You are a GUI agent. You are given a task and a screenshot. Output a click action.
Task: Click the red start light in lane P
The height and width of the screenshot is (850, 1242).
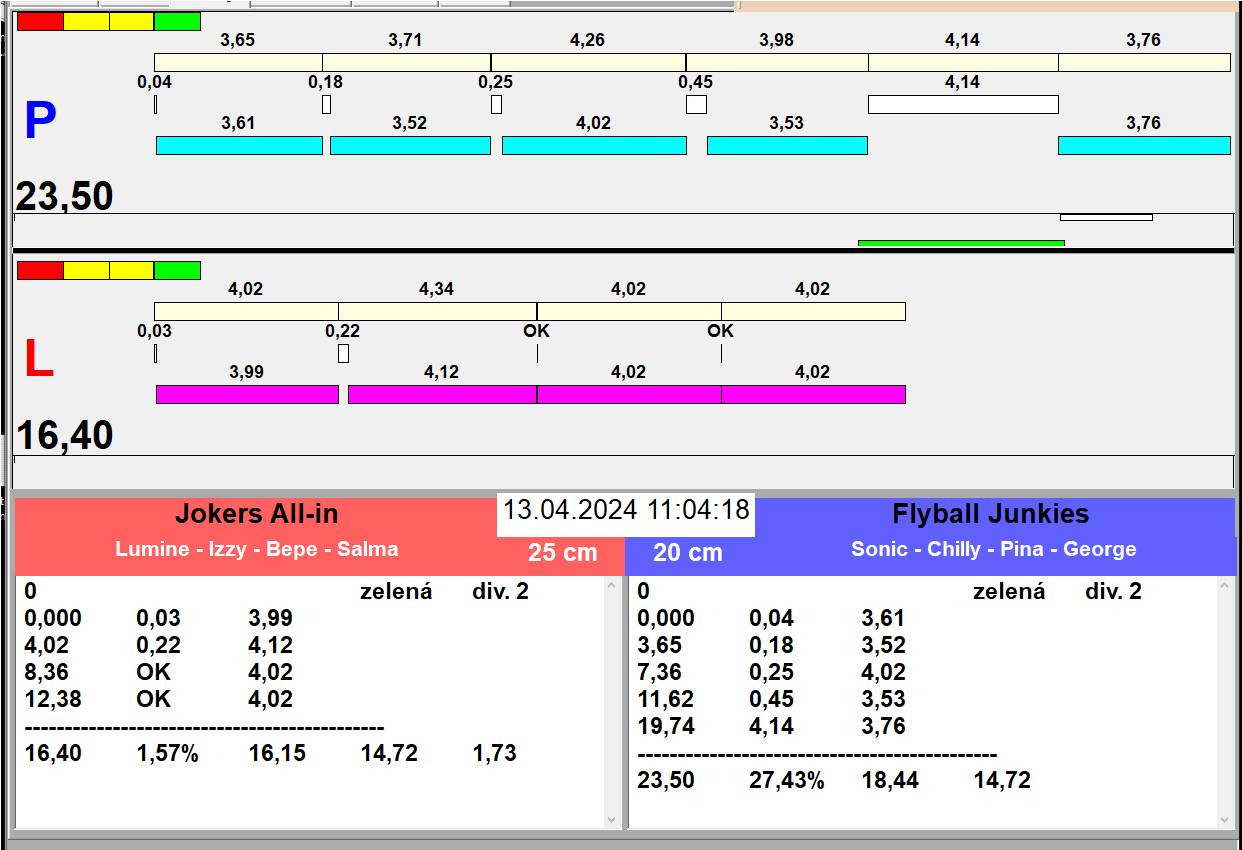tap(40, 21)
